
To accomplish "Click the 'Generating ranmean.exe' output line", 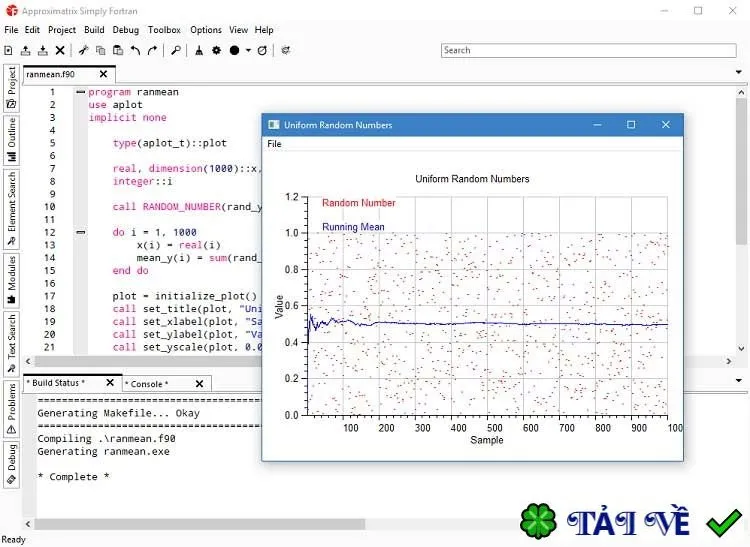I will 103,451.
